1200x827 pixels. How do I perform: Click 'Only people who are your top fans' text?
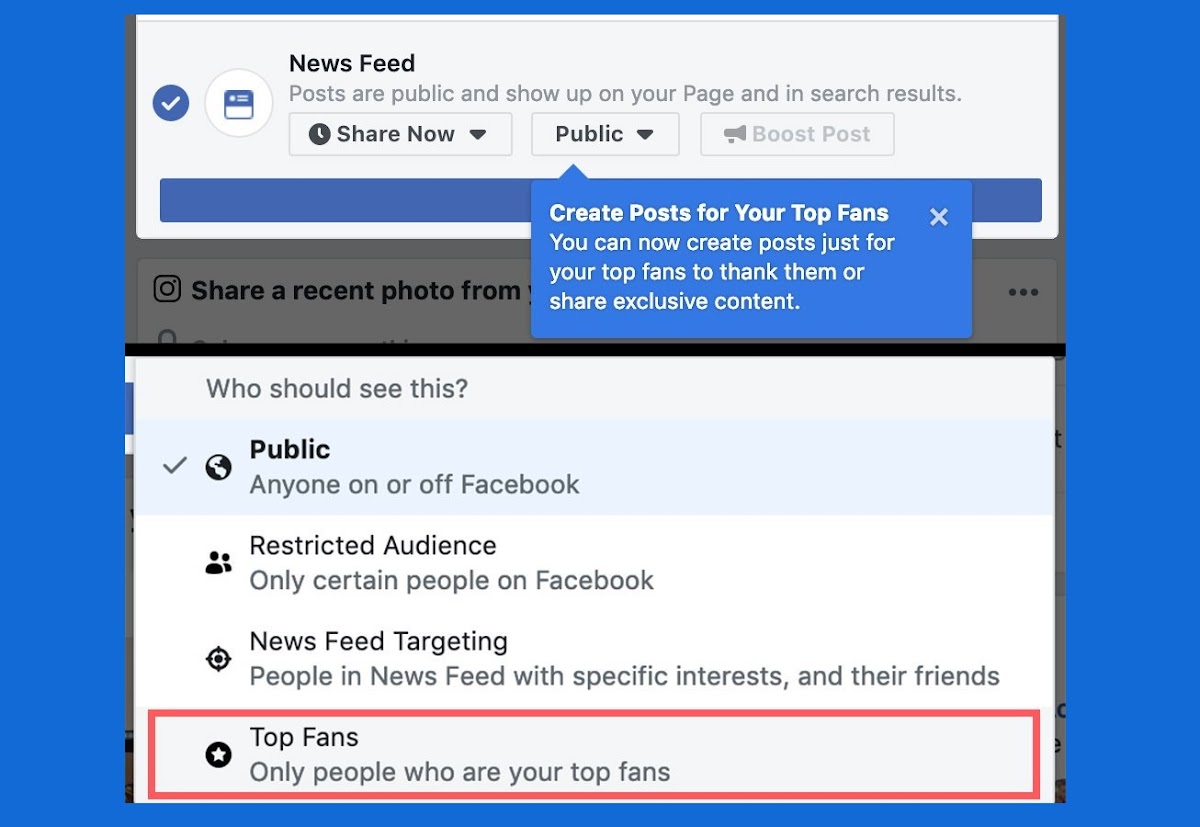coord(459,772)
